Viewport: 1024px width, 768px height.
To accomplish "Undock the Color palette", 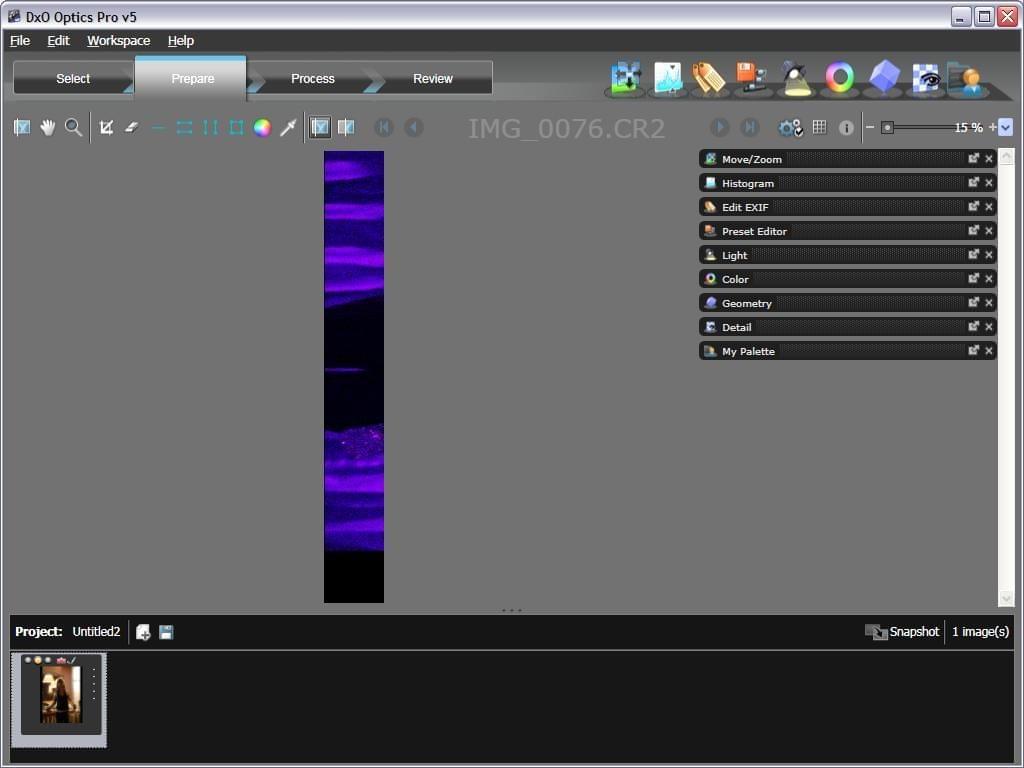I will (x=973, y=278).
